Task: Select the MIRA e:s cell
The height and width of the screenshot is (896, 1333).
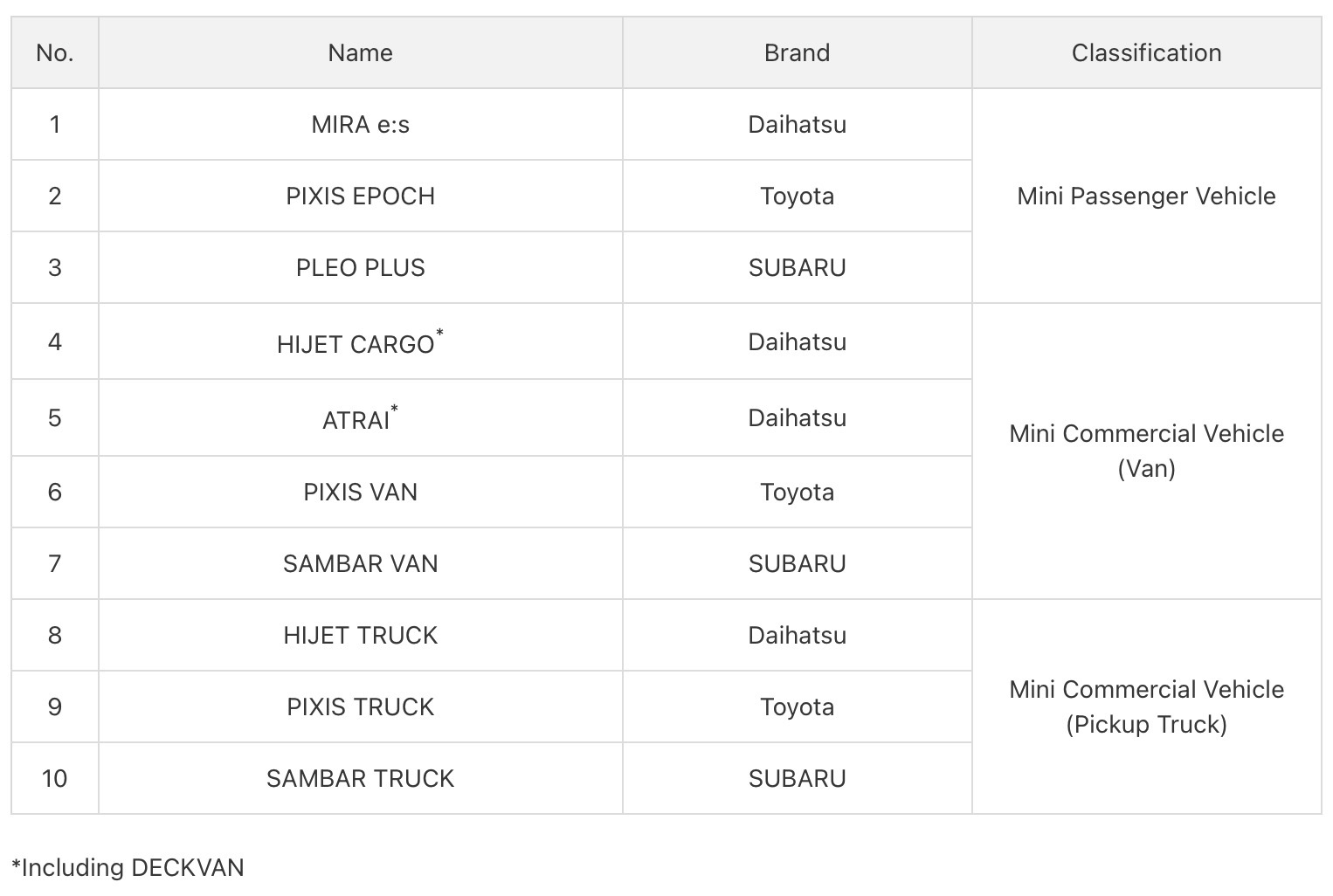Action: pos(360,124)
